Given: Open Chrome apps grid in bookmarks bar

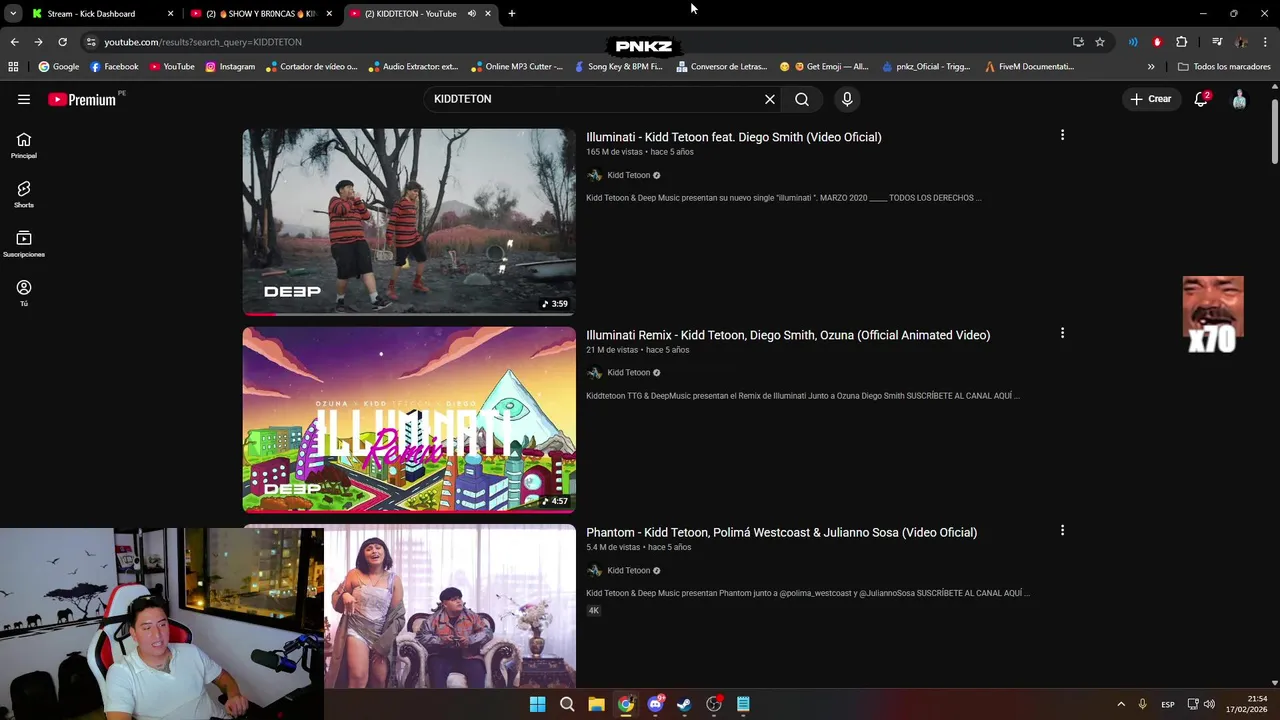Looking at the screenshot, I should click(x=13, y=67).
